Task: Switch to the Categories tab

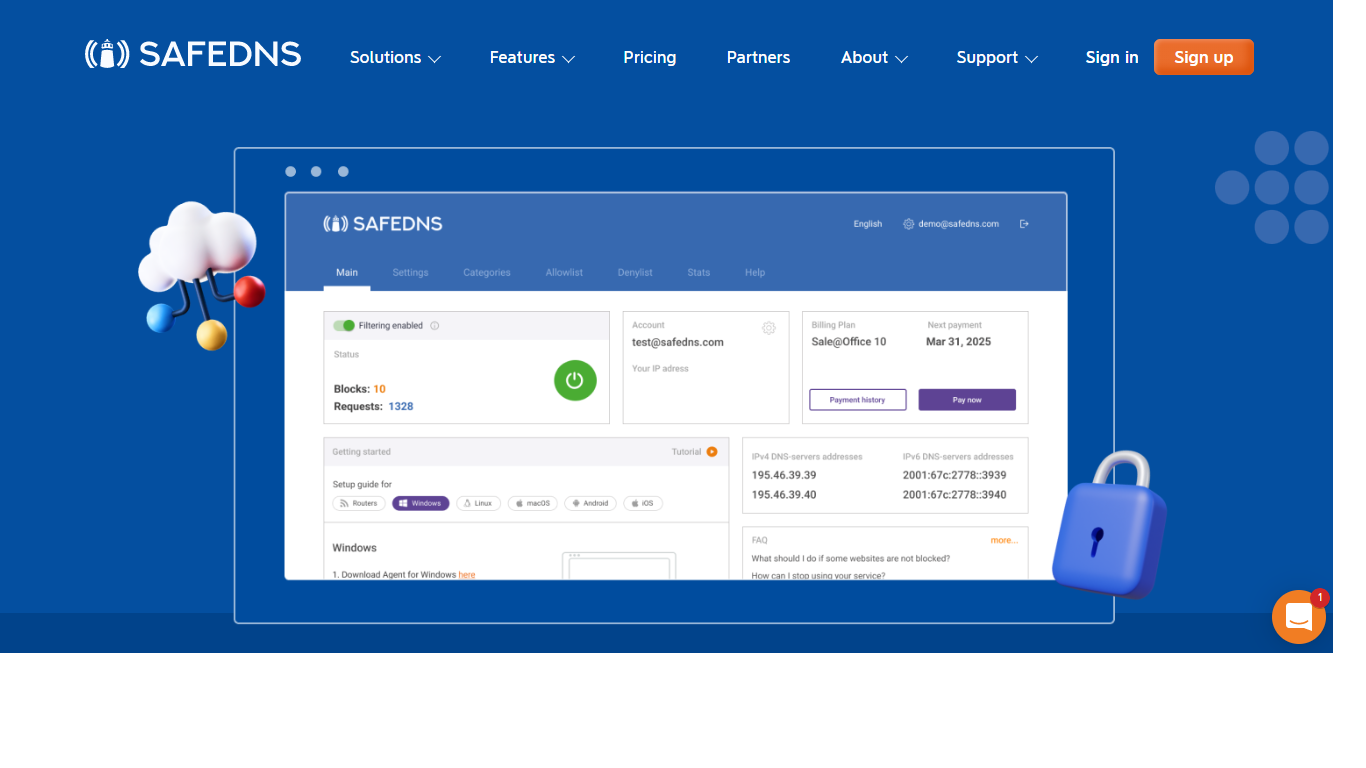Action: (487, 273)
